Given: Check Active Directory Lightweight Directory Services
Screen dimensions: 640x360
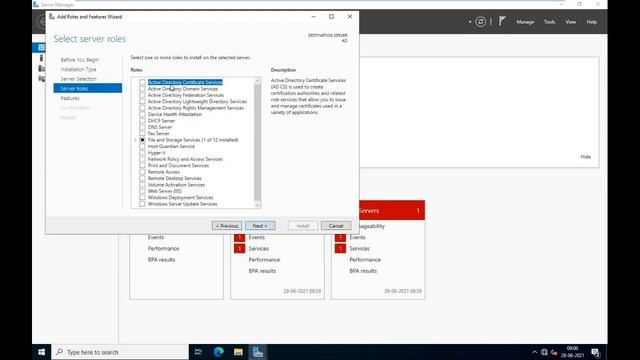Looking at the screenshot, I should tap(142, 101).
